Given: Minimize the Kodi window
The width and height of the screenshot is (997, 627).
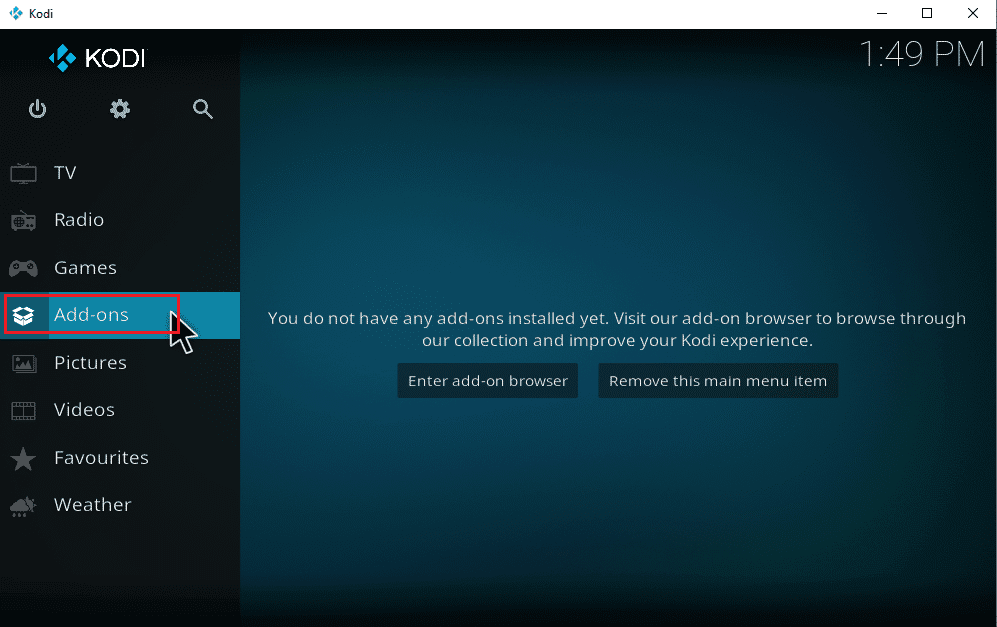Looking at the screenshot, I should coord(882,13).
